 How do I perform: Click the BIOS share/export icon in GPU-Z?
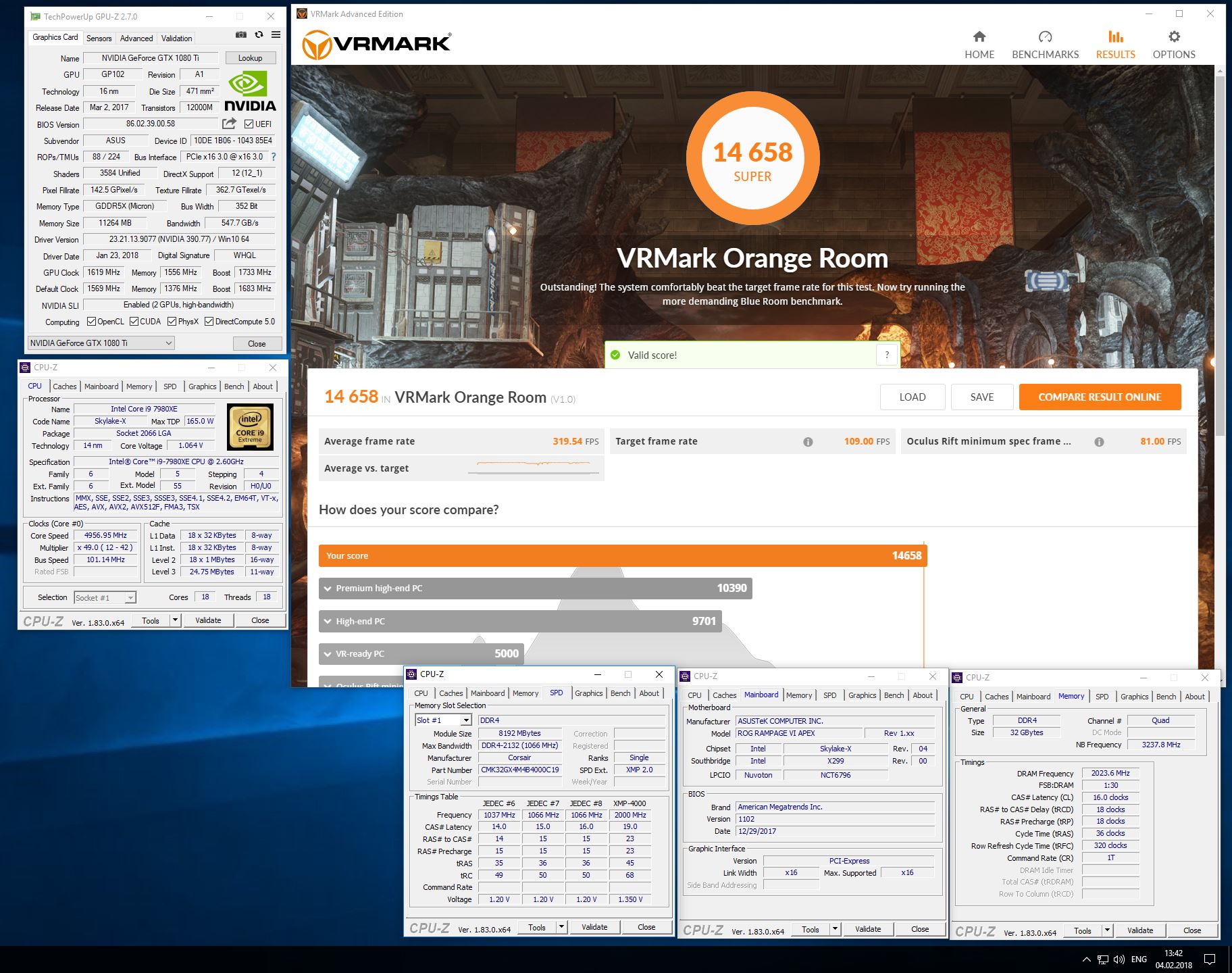pos(229,124)
